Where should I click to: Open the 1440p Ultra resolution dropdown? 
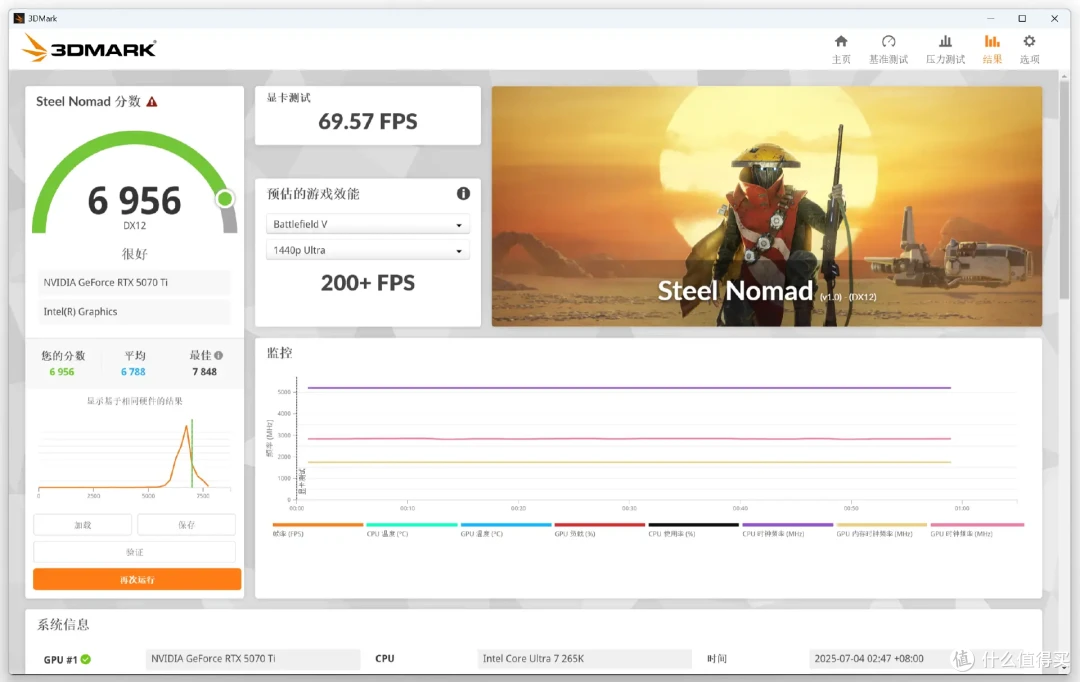point(368,250)
